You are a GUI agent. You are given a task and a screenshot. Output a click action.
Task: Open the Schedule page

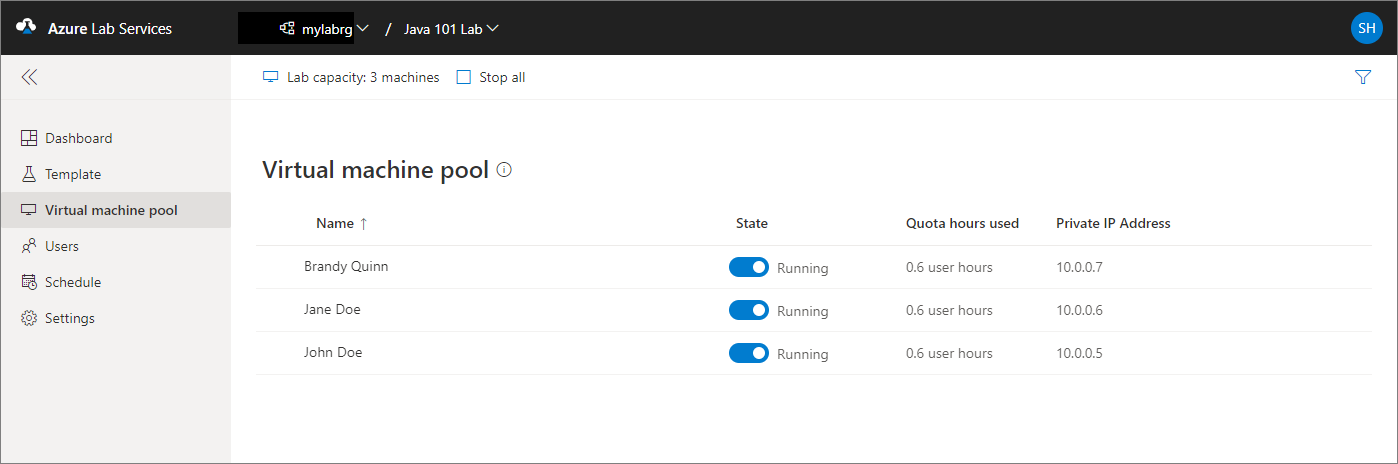point(72,282)
